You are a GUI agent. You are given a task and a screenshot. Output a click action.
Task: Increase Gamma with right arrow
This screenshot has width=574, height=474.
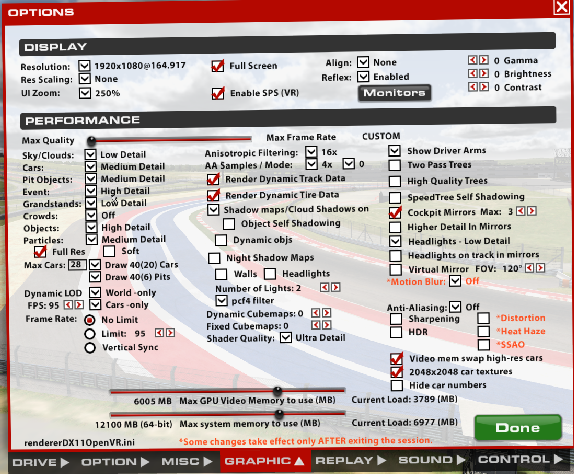pyautogui.click(x=484, y=60)
